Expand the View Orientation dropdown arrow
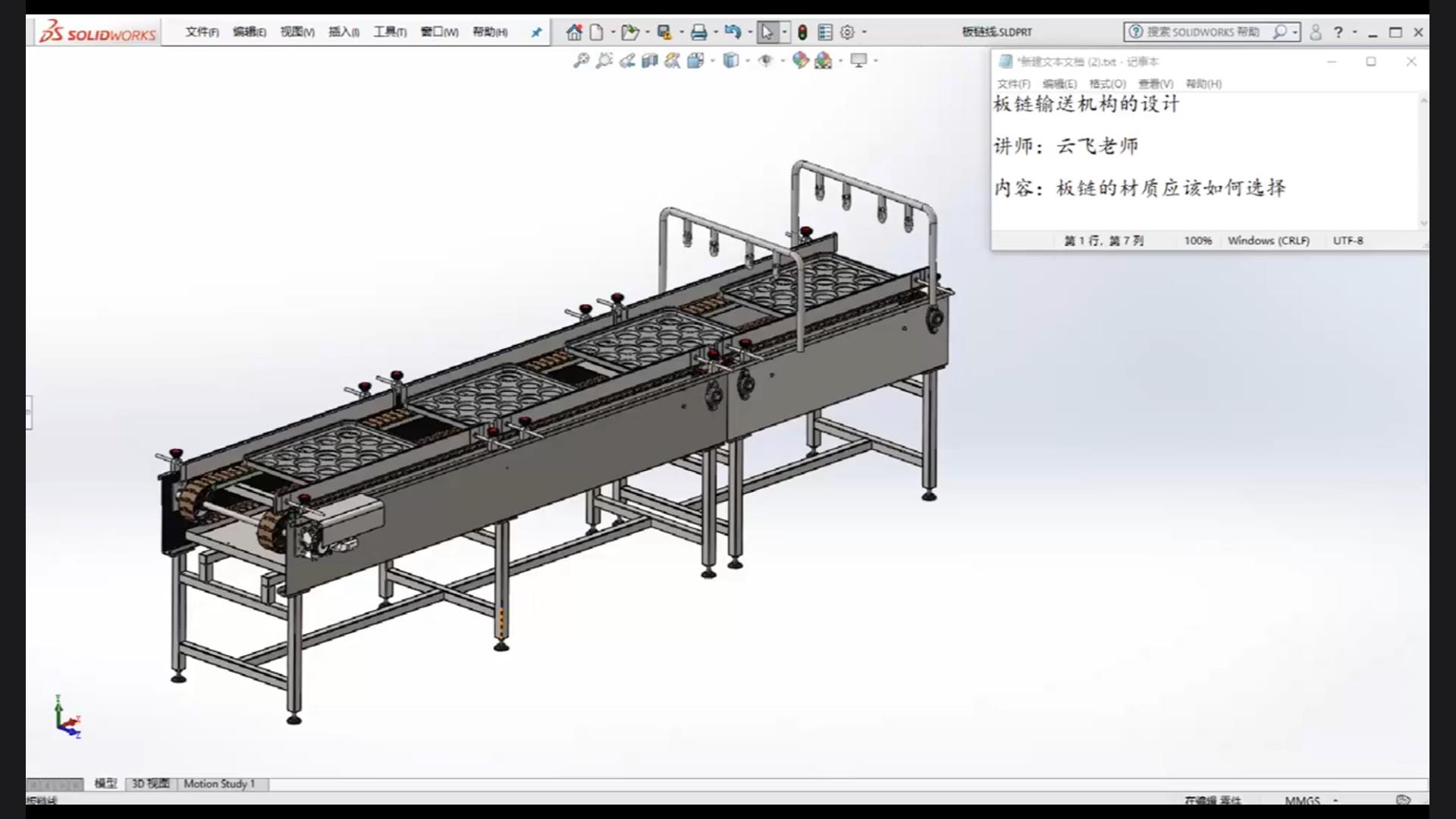The height and width of the screenshot is (819, 1456). (712, 61)
